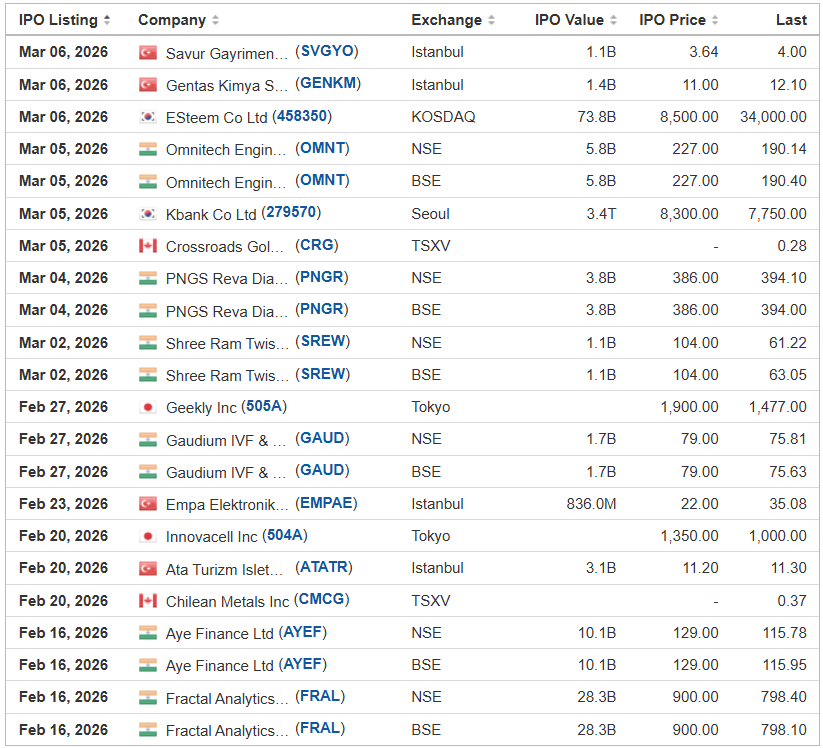Click the Company header label
823x748 pixels.
tap(172, 20)
